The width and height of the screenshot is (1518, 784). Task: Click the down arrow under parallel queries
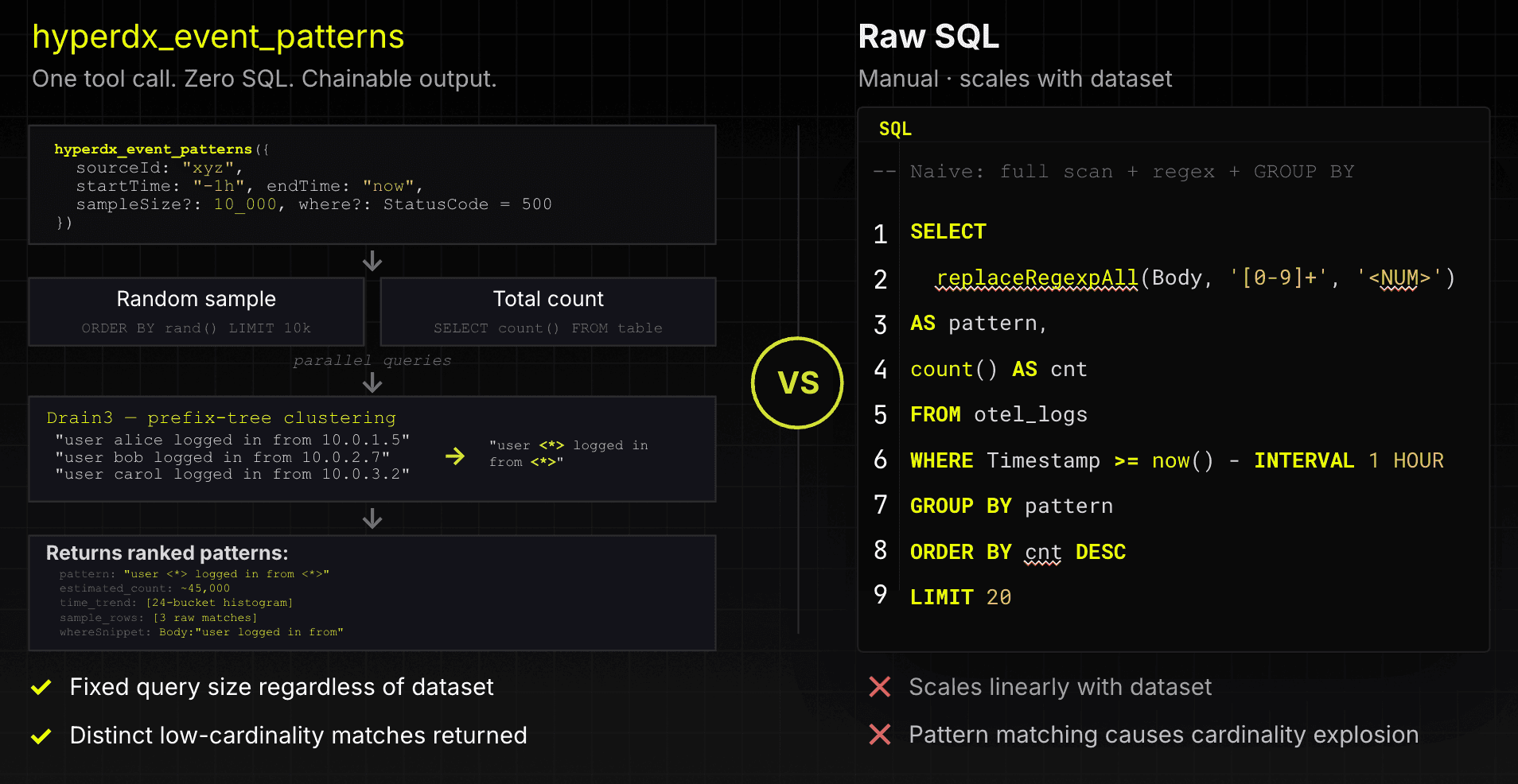coord(372,383)
